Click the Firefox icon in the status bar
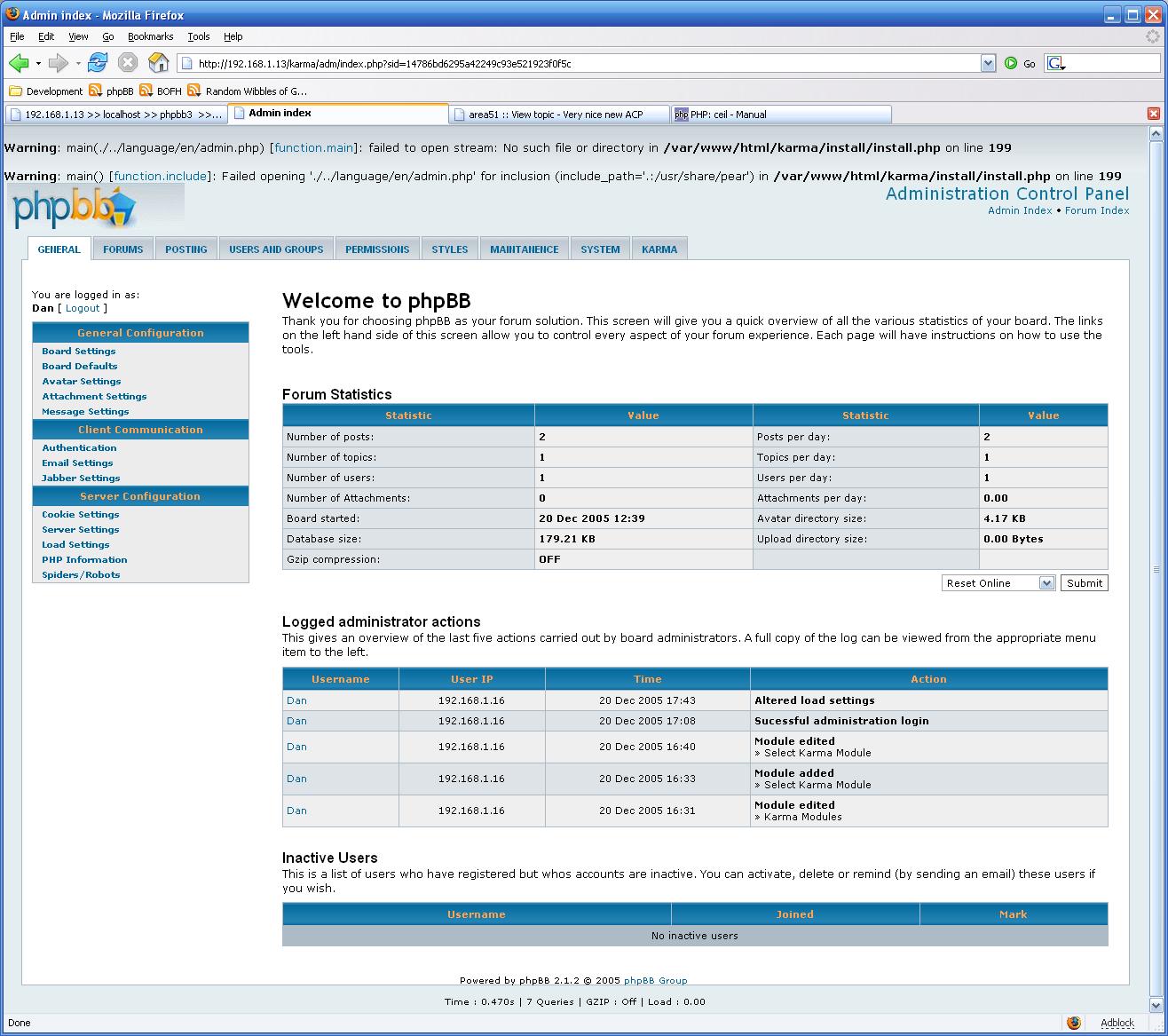Viewport: 1168px width, 1036px height. tap(1073, 1023)
